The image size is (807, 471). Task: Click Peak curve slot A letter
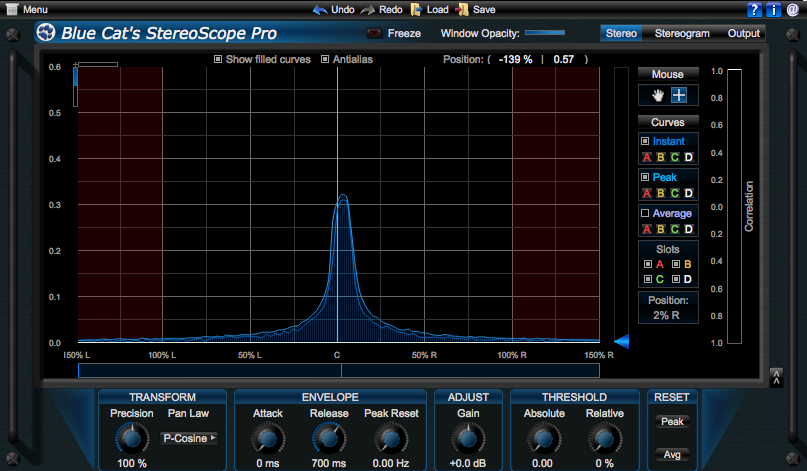click(x=647, y=193)
